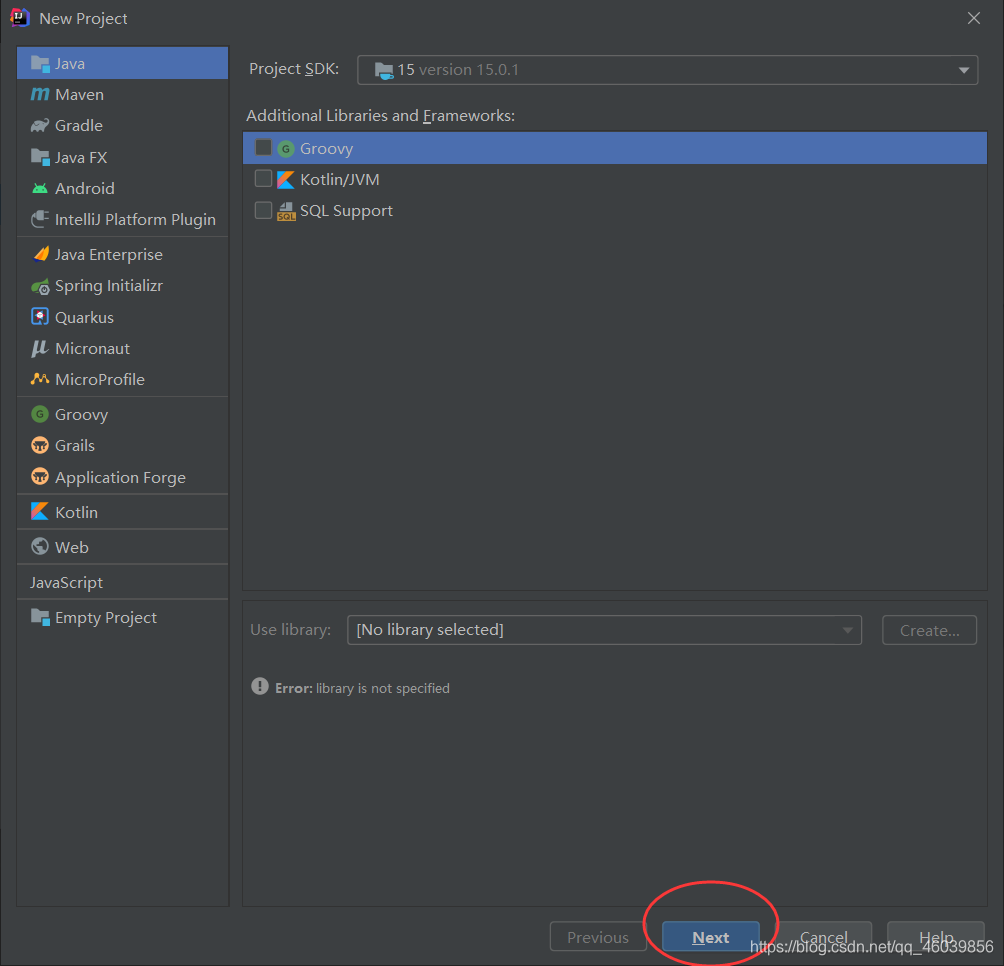1004x966 pixels.
Task: Click the Groovy icon in sidebar
Action: 40,414
